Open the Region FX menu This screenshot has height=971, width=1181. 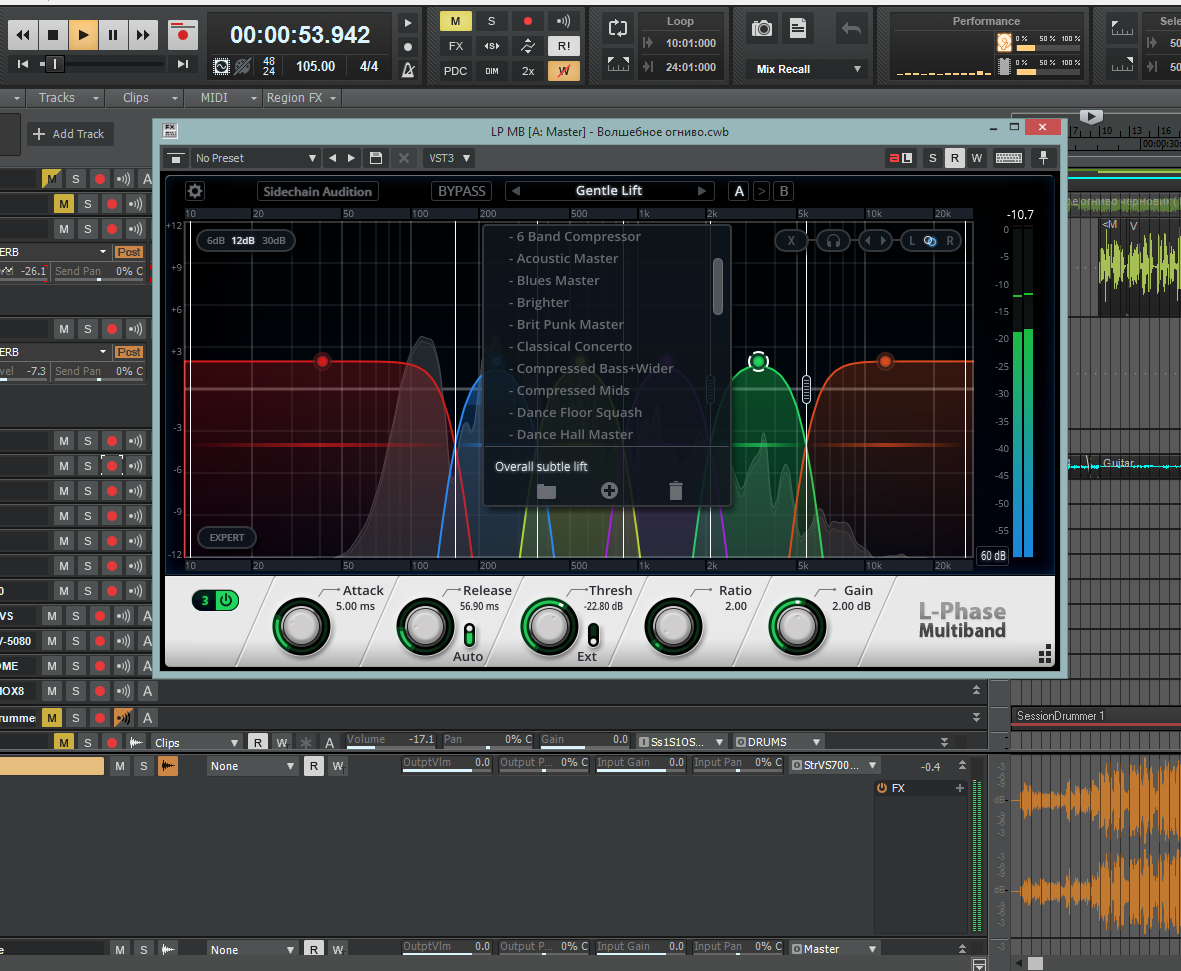click(301, 98)
